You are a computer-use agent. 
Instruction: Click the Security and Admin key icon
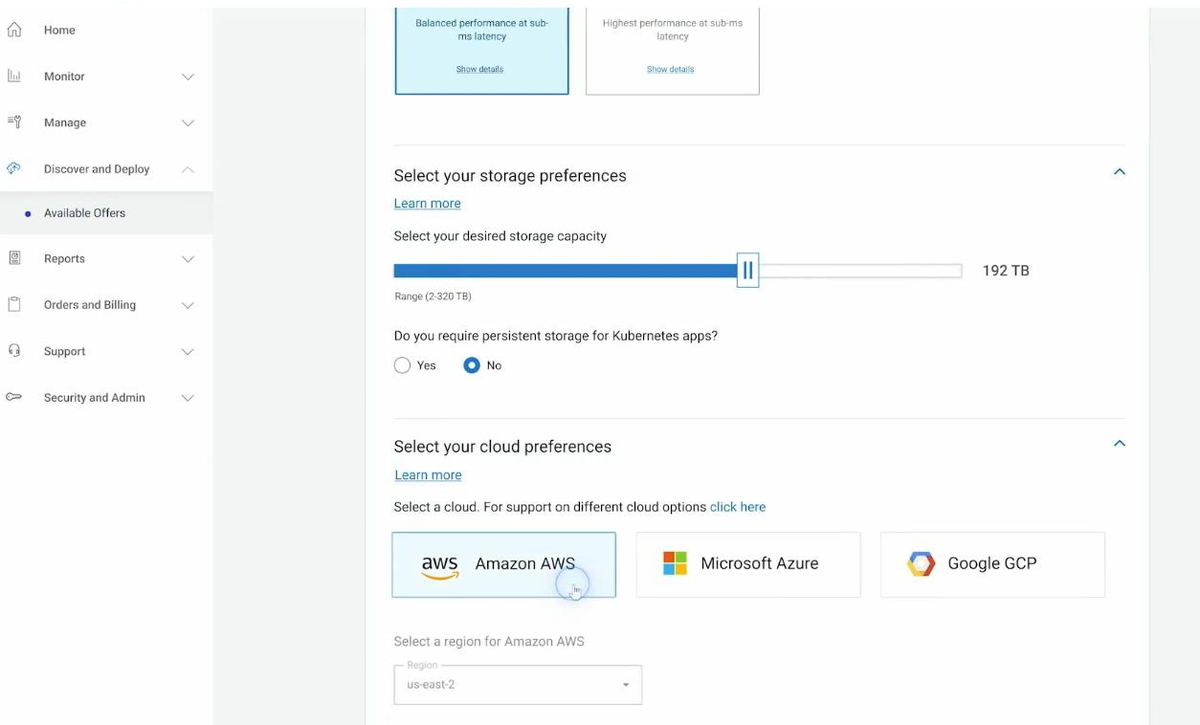[x=14, y=397]
